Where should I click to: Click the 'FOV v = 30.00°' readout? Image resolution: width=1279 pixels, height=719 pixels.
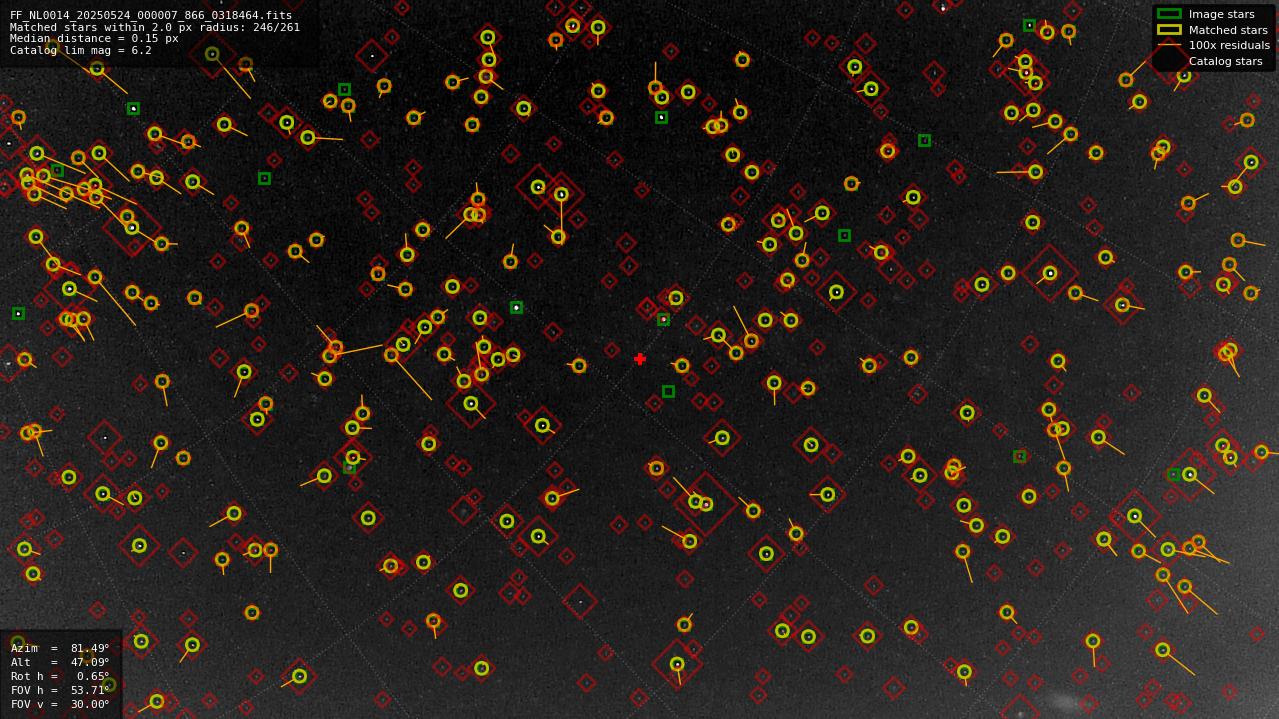click(60, 704)
